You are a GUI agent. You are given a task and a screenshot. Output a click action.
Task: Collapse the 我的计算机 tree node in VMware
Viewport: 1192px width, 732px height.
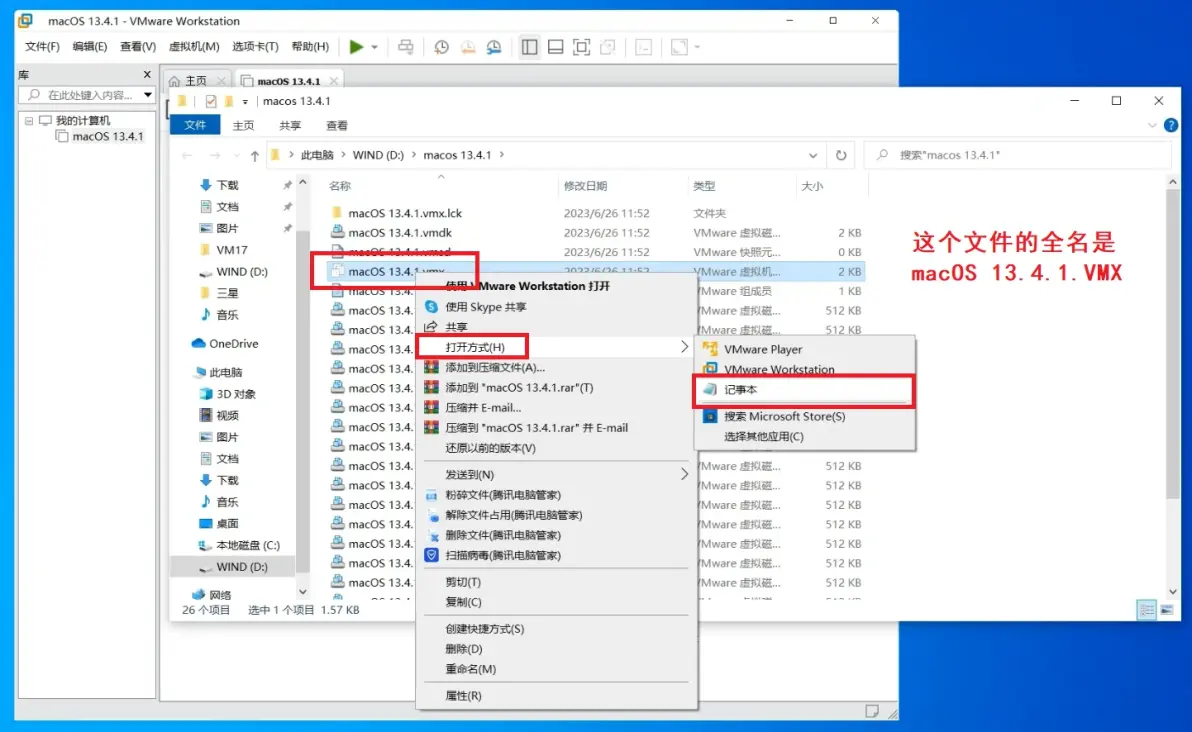click(x=29, y=121)
